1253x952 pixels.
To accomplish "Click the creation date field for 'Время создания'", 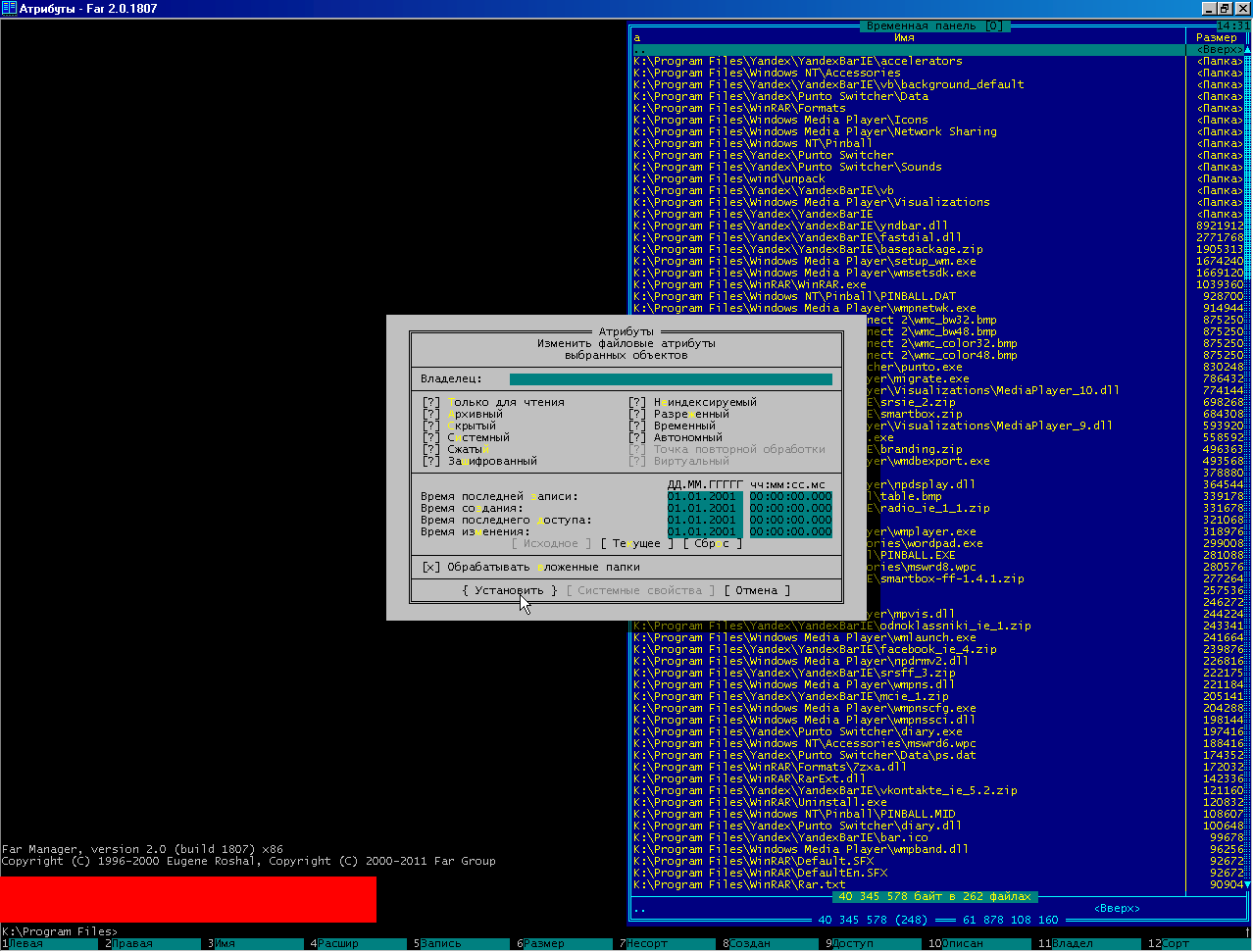I will (702, 509).
